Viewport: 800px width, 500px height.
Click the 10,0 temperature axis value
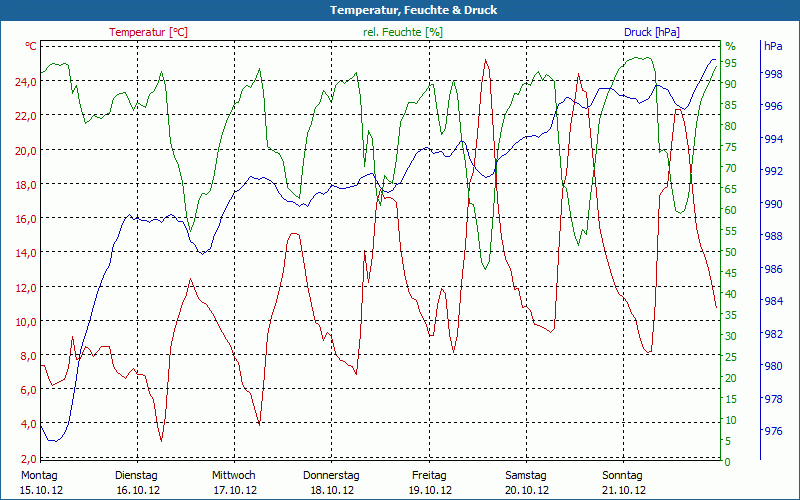click(x=27, y=322)
